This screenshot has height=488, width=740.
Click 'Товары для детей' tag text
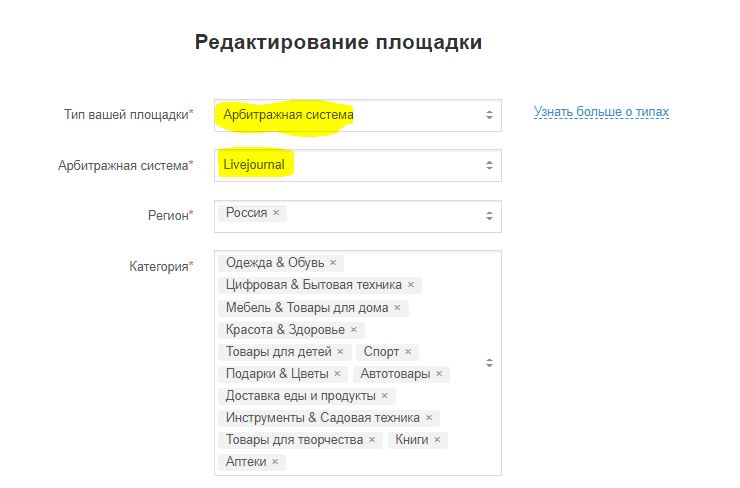tap(279, 352)
